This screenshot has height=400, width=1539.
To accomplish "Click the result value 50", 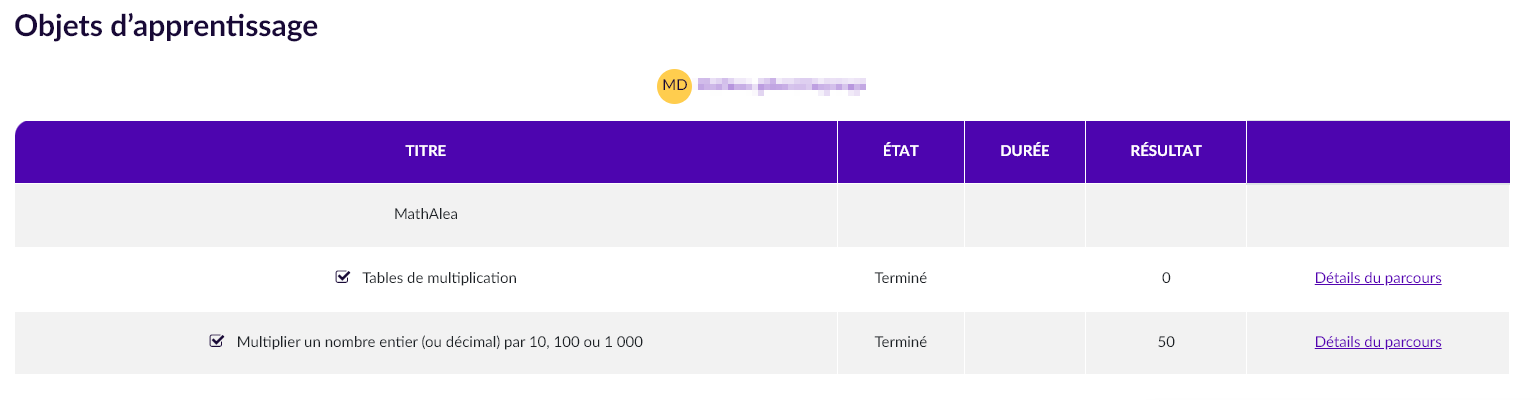I will coord(1166,342).
